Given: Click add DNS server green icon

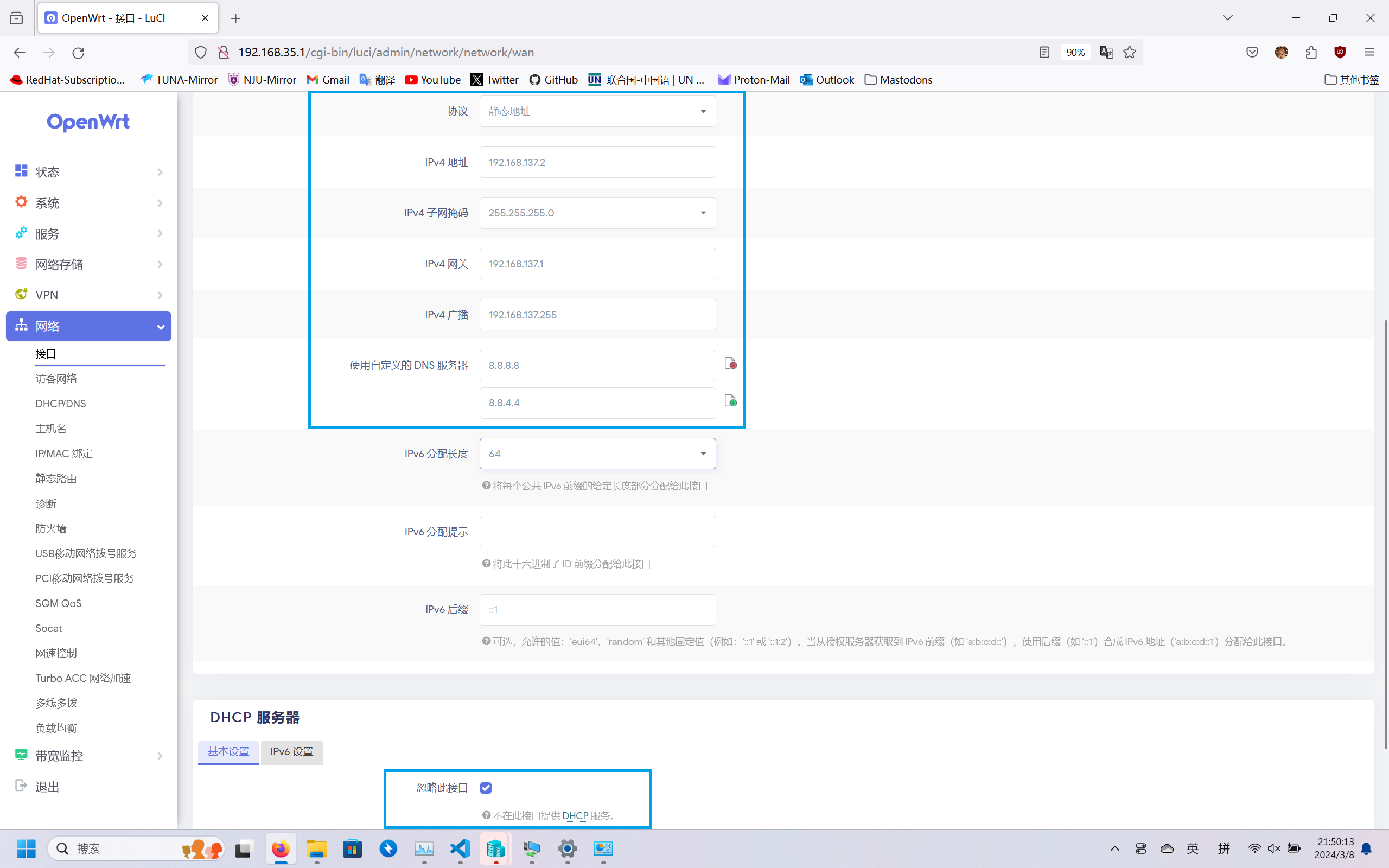Looking at the screenshot, I should point(730,401).
